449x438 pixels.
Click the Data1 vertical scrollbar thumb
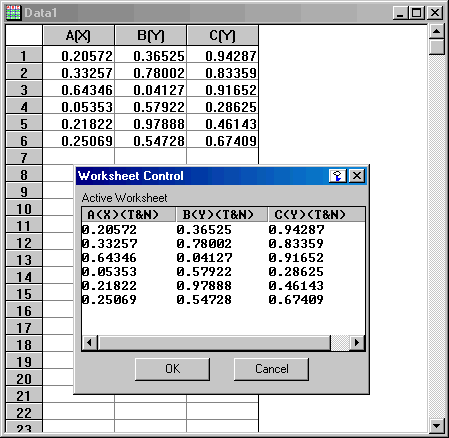[x=436, y=47]
